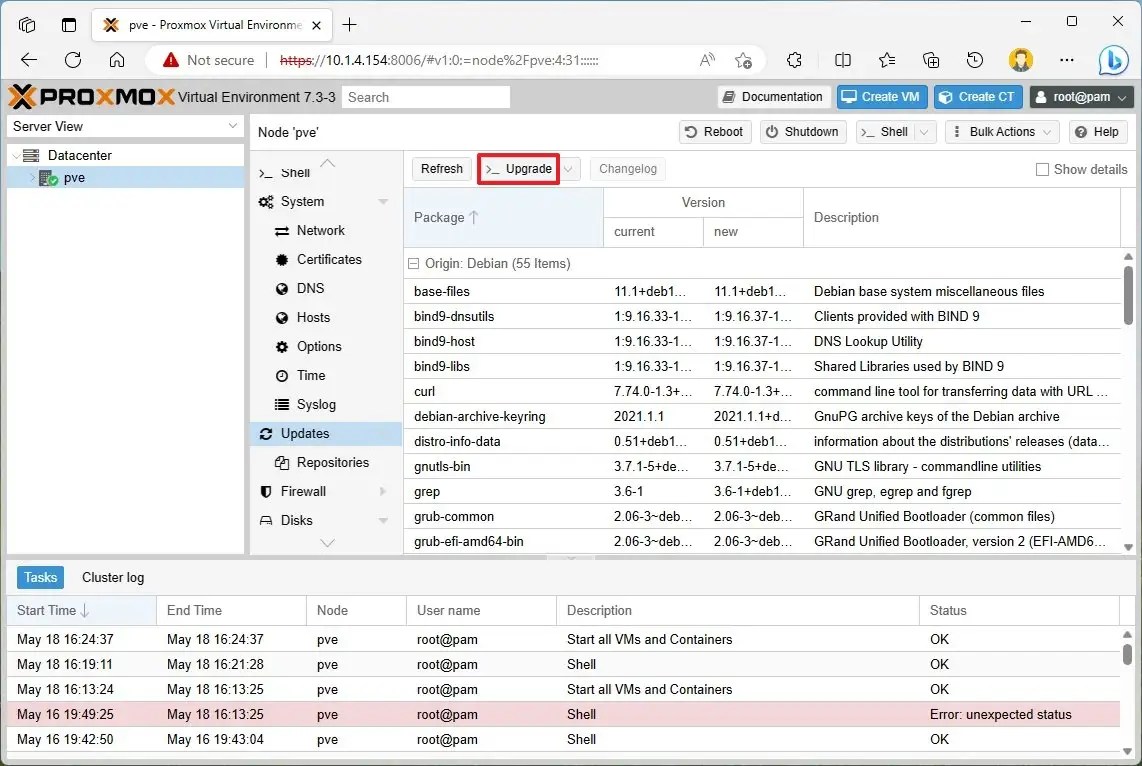This screenshot has width=1142, height=766.
Task: Open the Documentation link
Action: pos(773,97)
